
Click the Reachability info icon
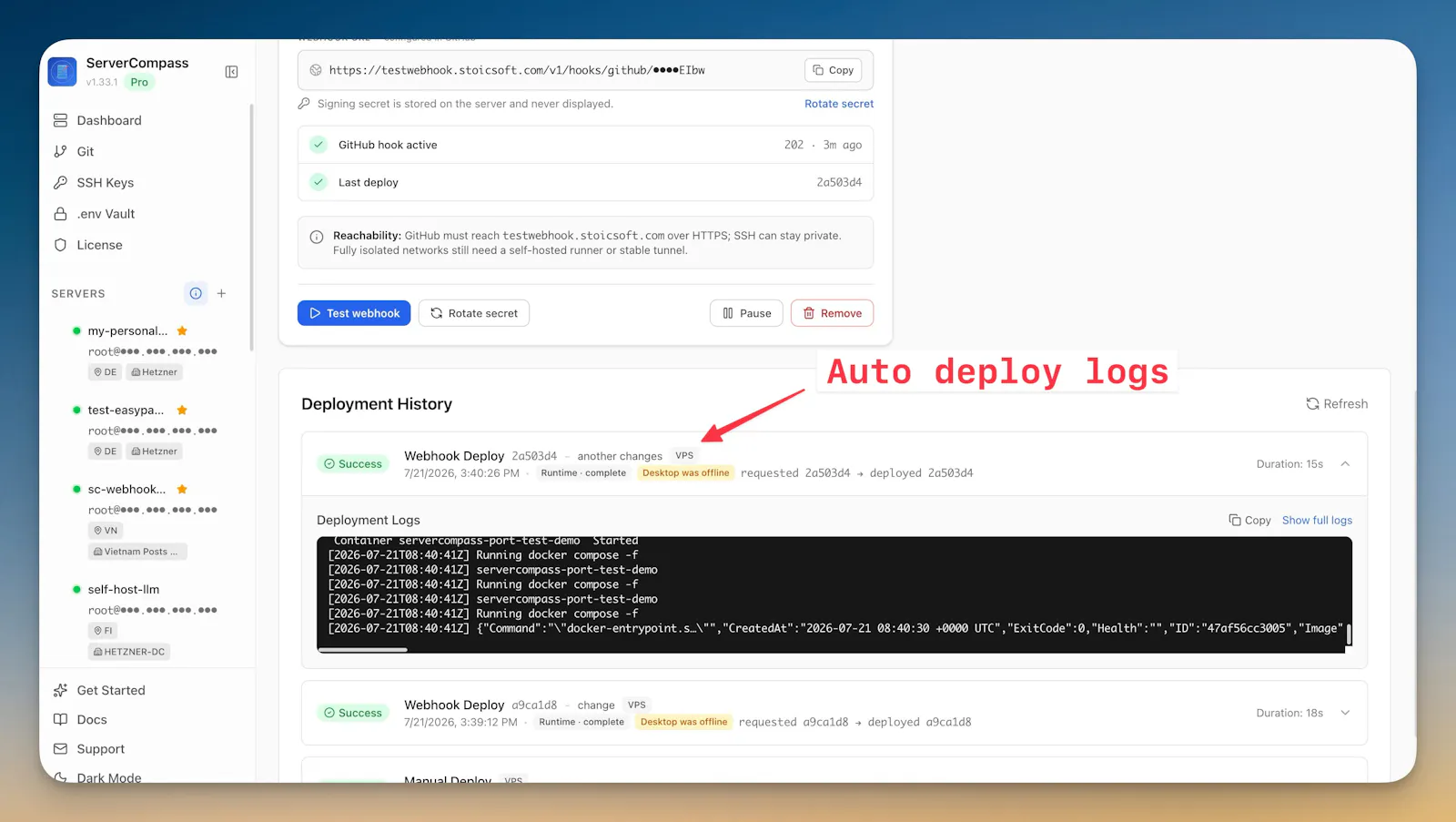coord(317,237)
